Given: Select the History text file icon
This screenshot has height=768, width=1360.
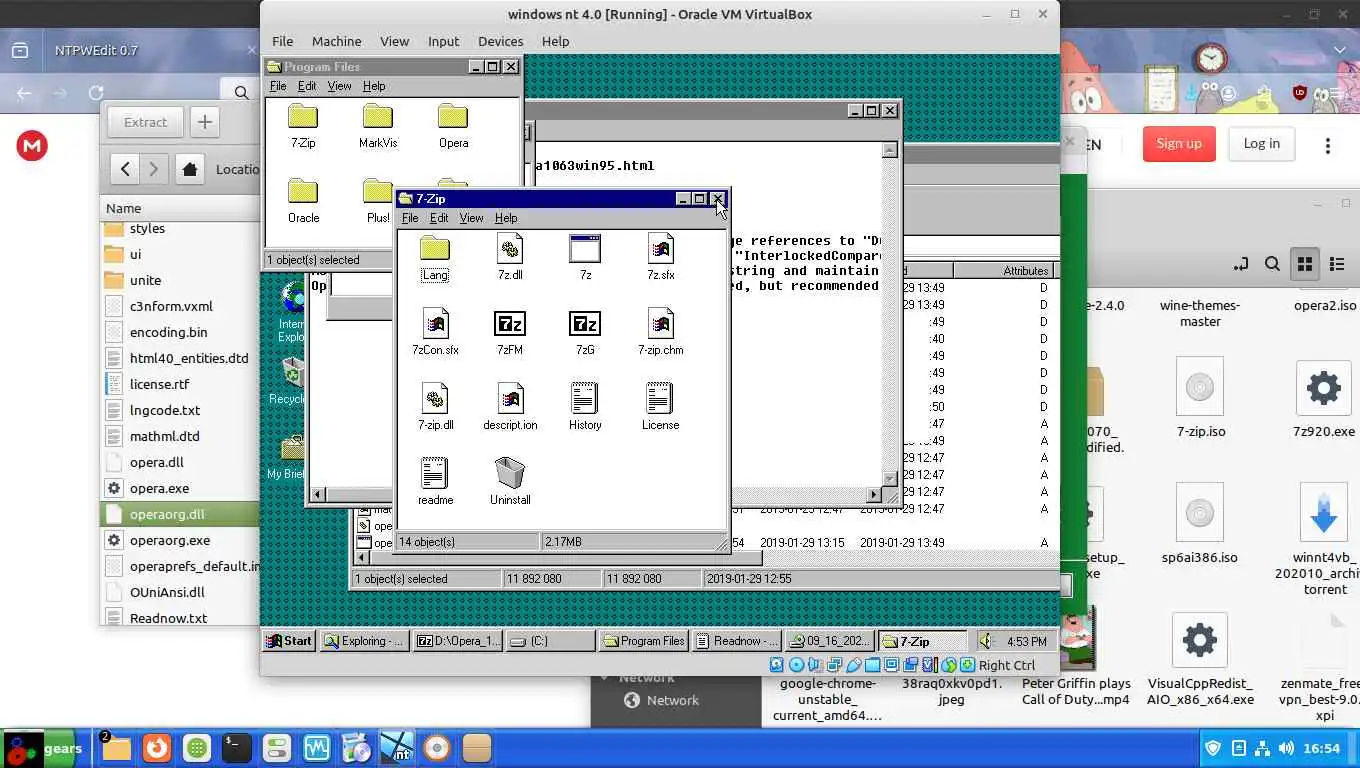Looking at the screenshot, I should (585, 399).
